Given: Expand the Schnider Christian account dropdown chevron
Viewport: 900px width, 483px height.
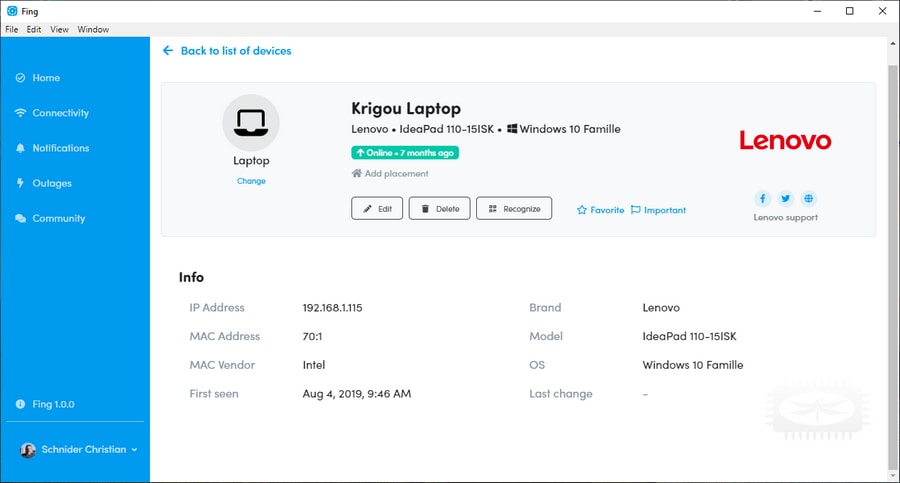Looking at the screenshot, I should coord(134,450).
